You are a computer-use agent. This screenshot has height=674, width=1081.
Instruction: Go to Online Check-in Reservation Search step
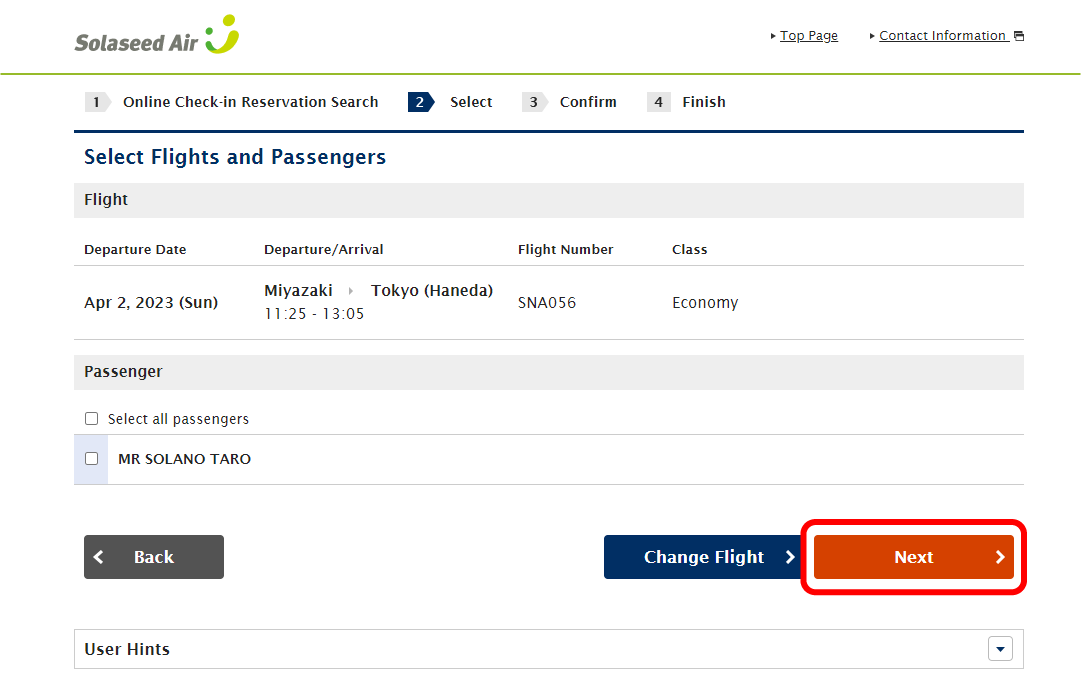250,102
